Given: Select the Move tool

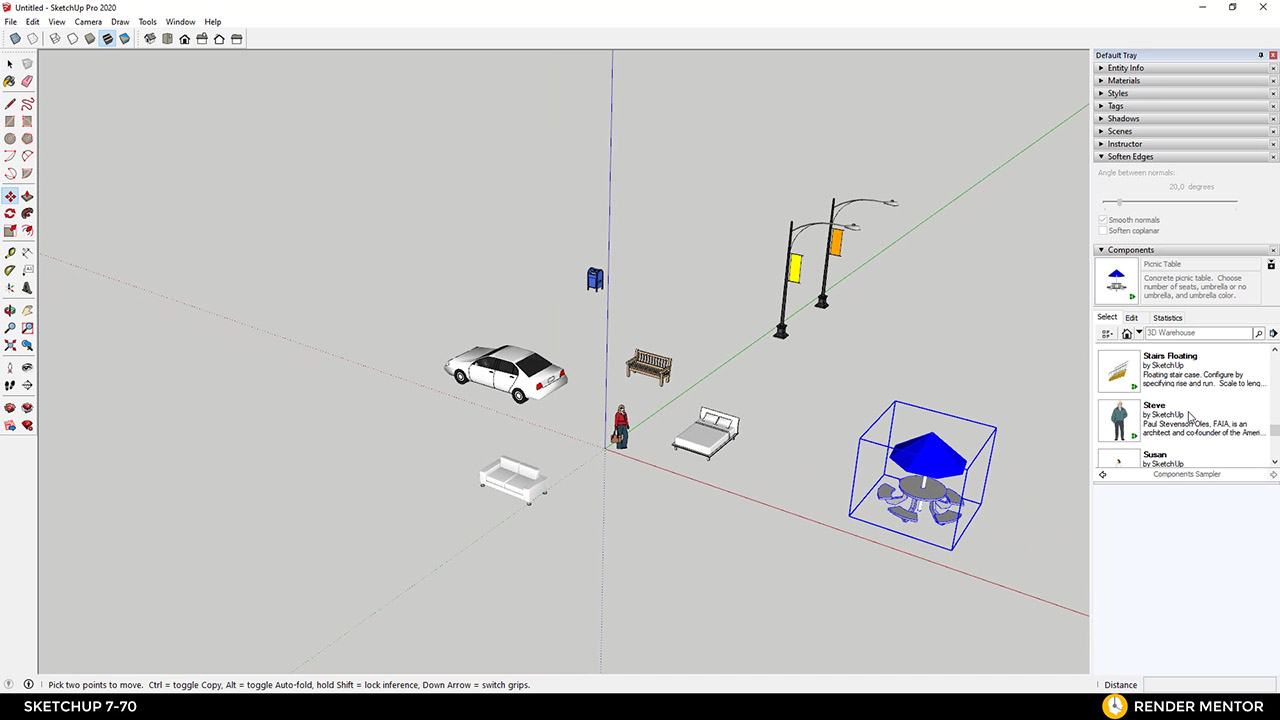Looking at the screenshot, I should coord(10,196).
